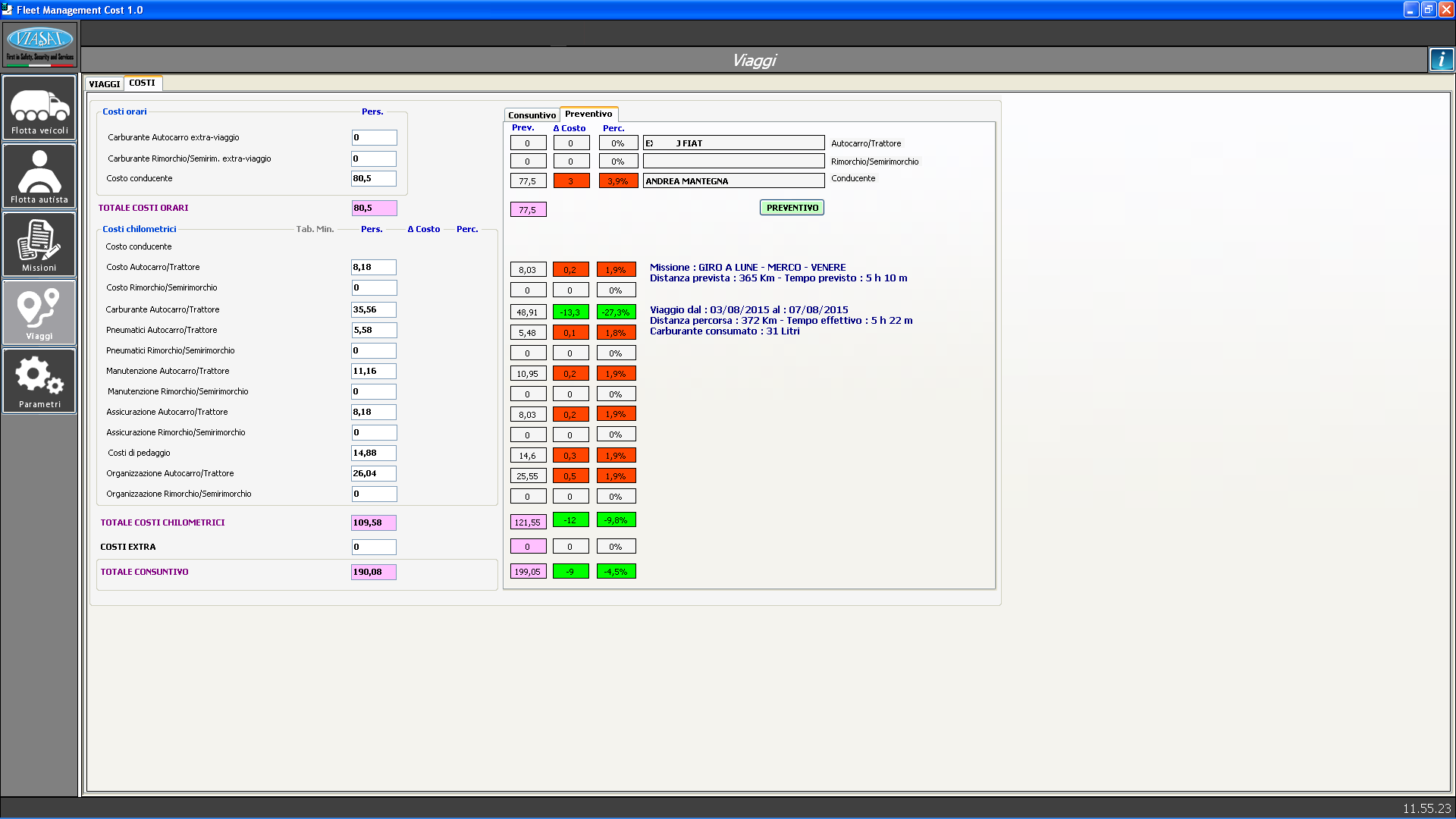Click Carburante consumato : 31 Litri text

tap(725, 331)
